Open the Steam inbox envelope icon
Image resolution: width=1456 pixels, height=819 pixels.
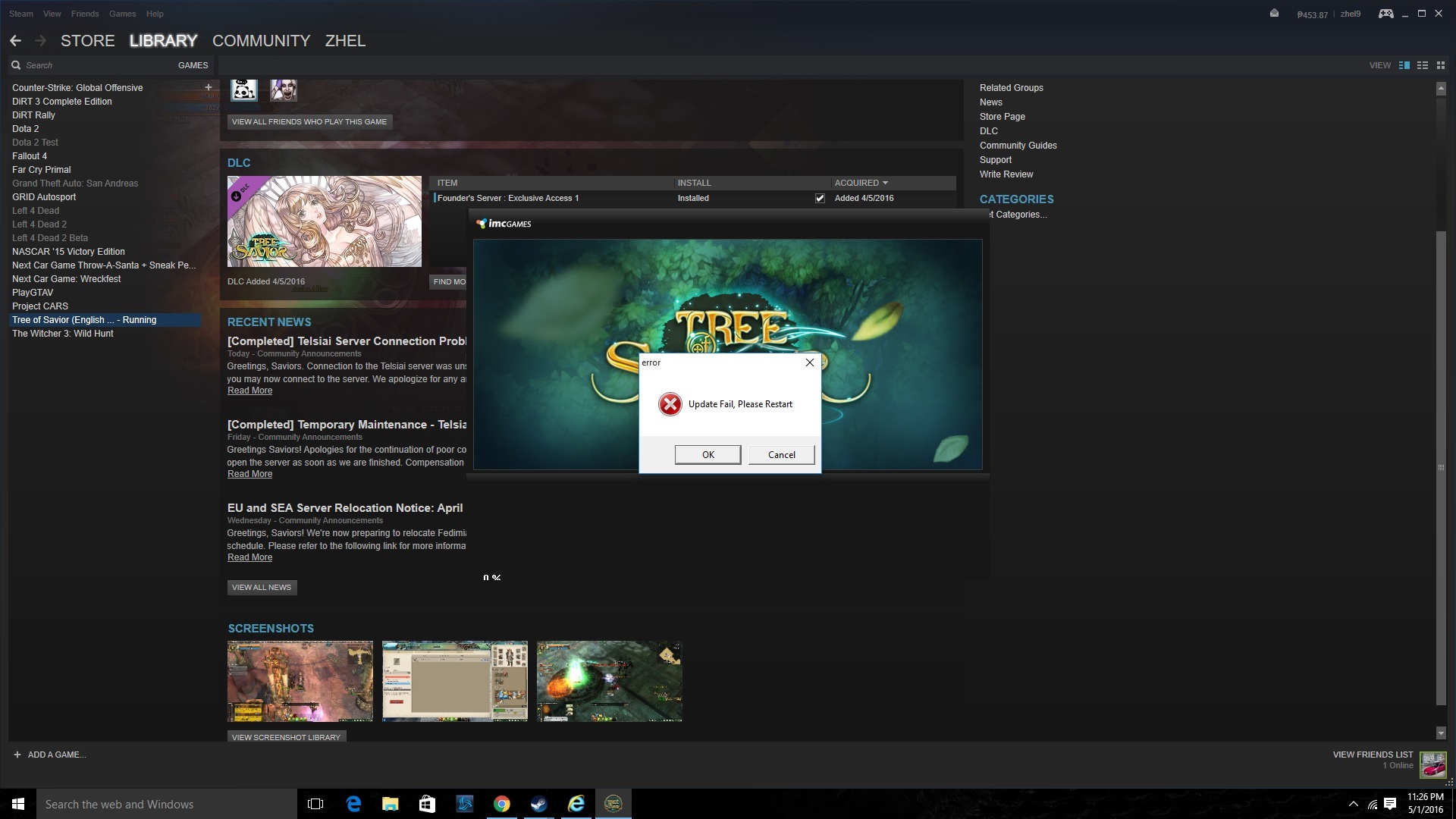(1274, 13)
